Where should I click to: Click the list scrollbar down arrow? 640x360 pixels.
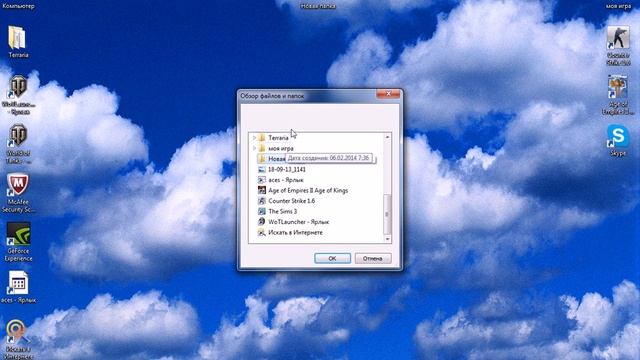tap(387, 239)
